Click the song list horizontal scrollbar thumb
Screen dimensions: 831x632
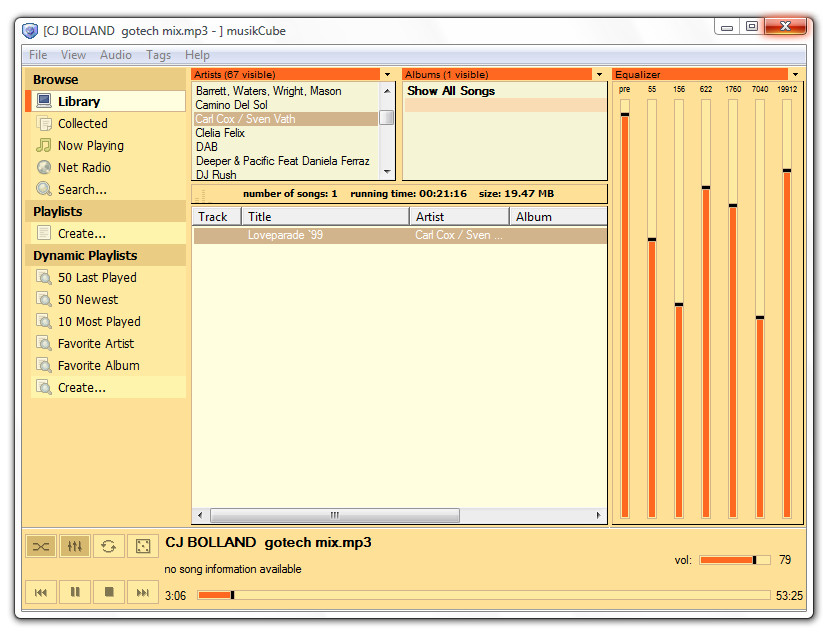[335, 515]
